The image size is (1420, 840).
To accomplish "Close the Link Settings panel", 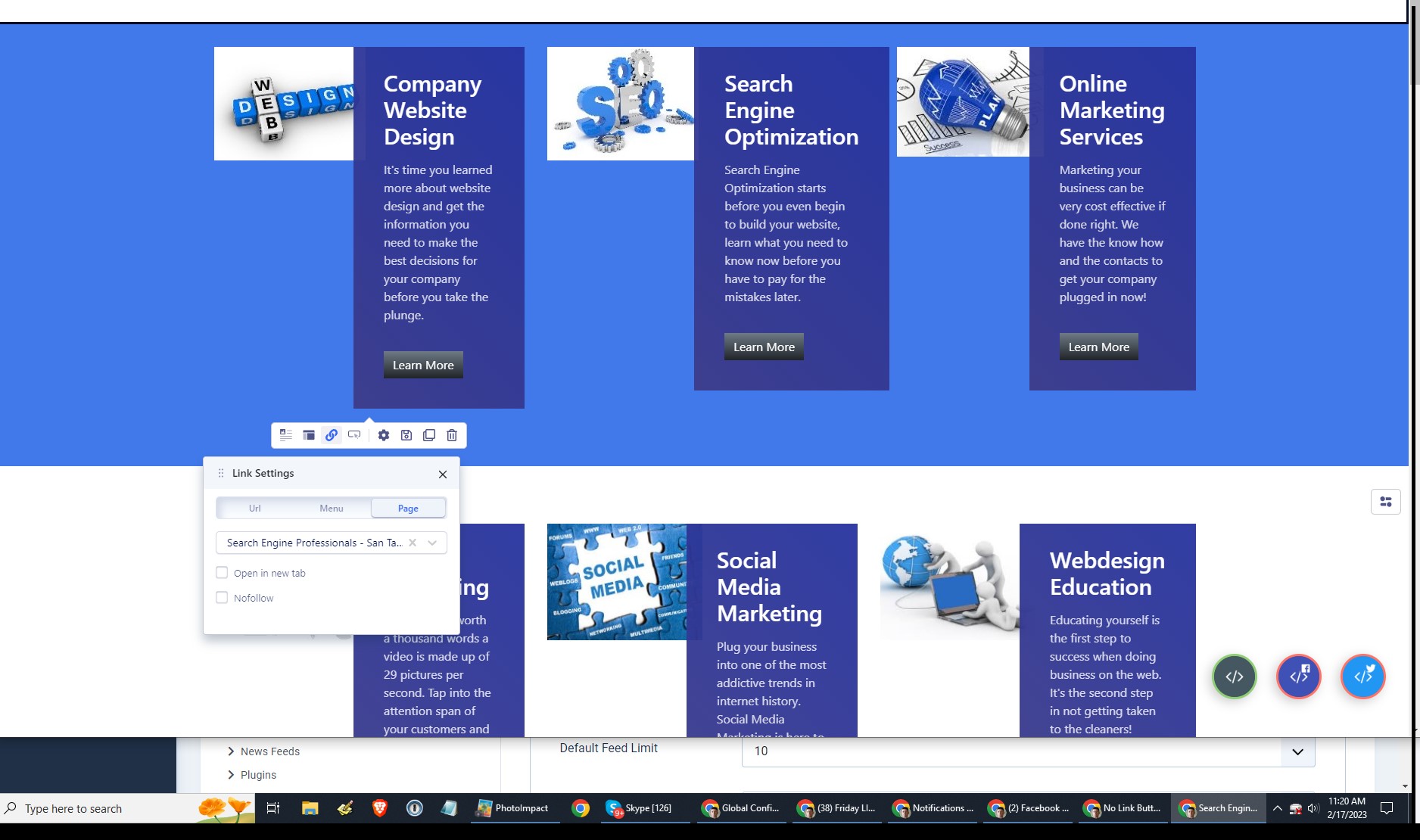I will coord(443,474).
